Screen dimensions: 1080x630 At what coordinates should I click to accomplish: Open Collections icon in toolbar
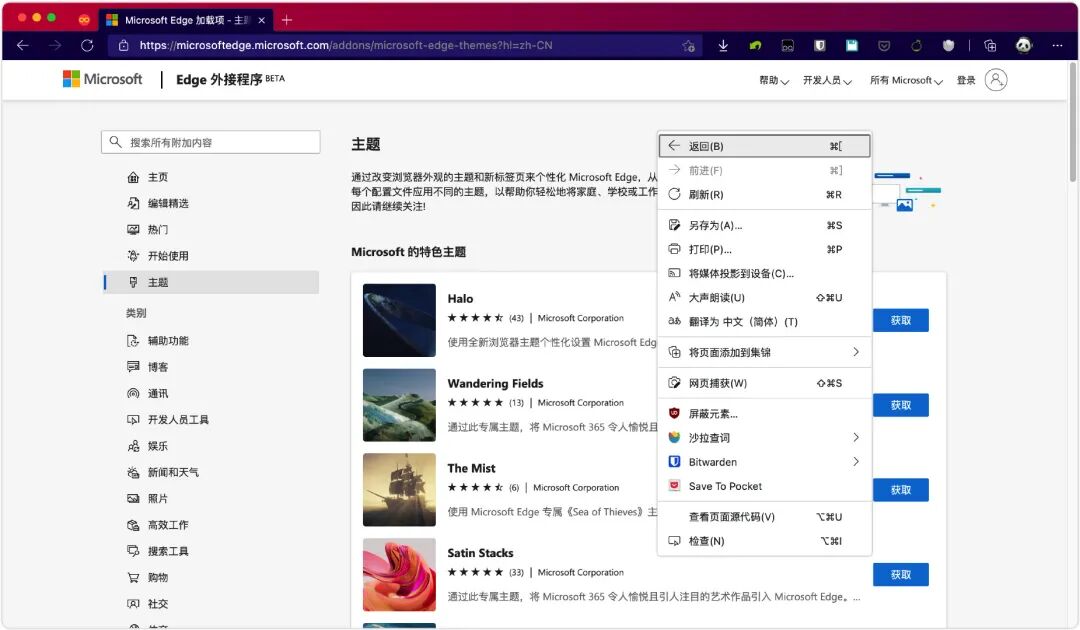pyautogui.click(x=990, y=45)
